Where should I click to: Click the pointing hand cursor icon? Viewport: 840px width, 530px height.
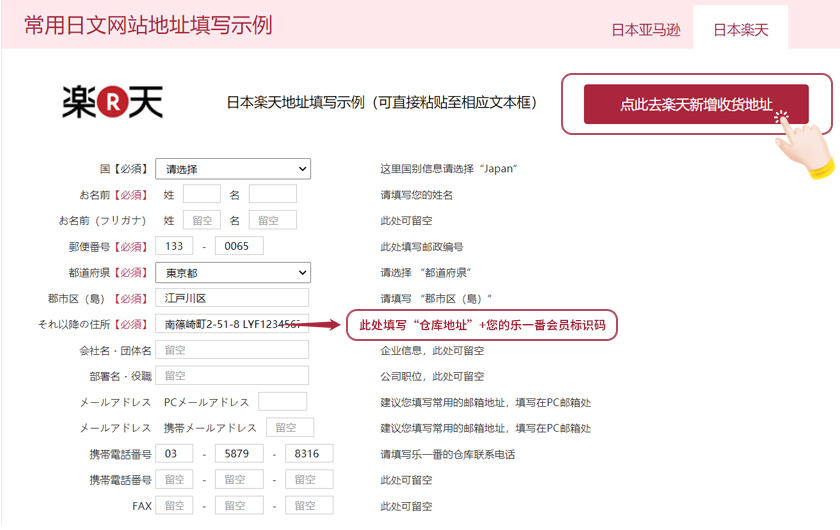(x=807, y=141)
